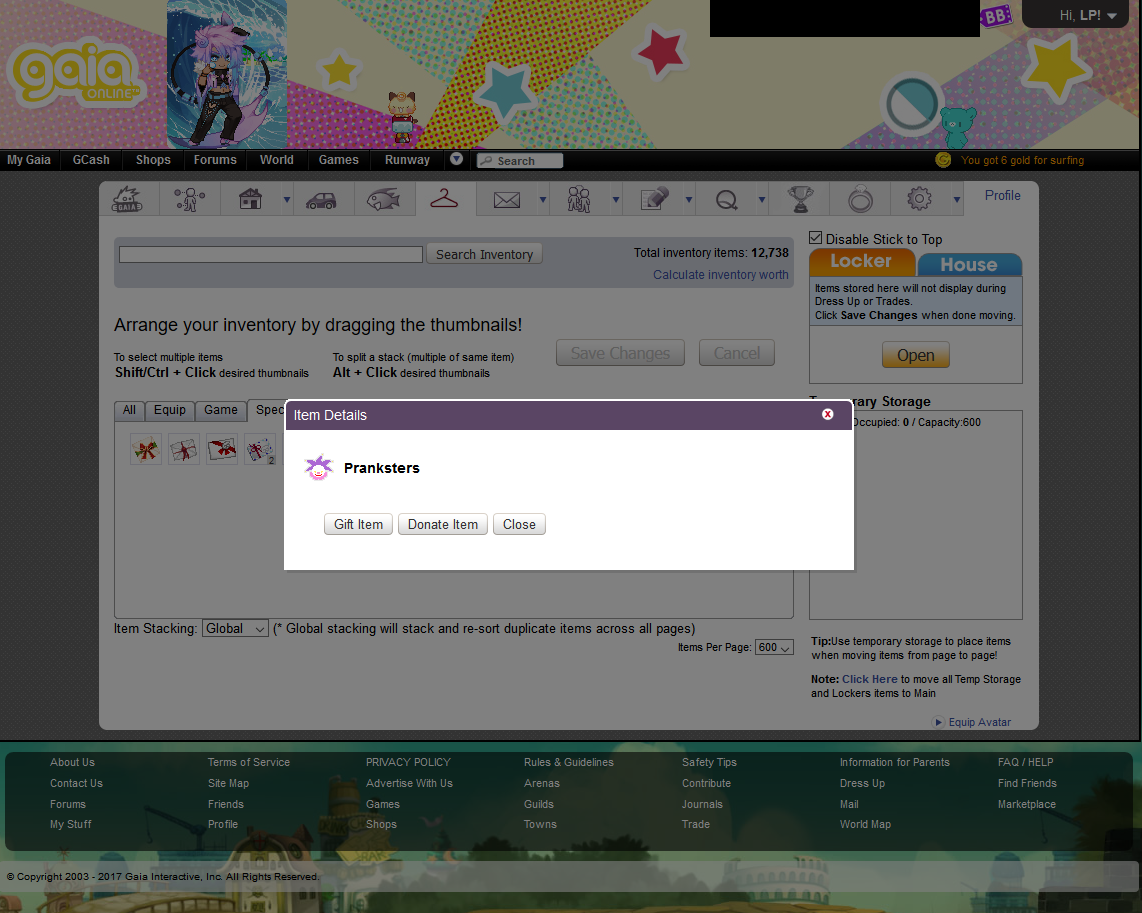The image size is (1142, 913).
Task: Expand the dropdown arrow beside house icon
Action: click(x=287, y=199)
